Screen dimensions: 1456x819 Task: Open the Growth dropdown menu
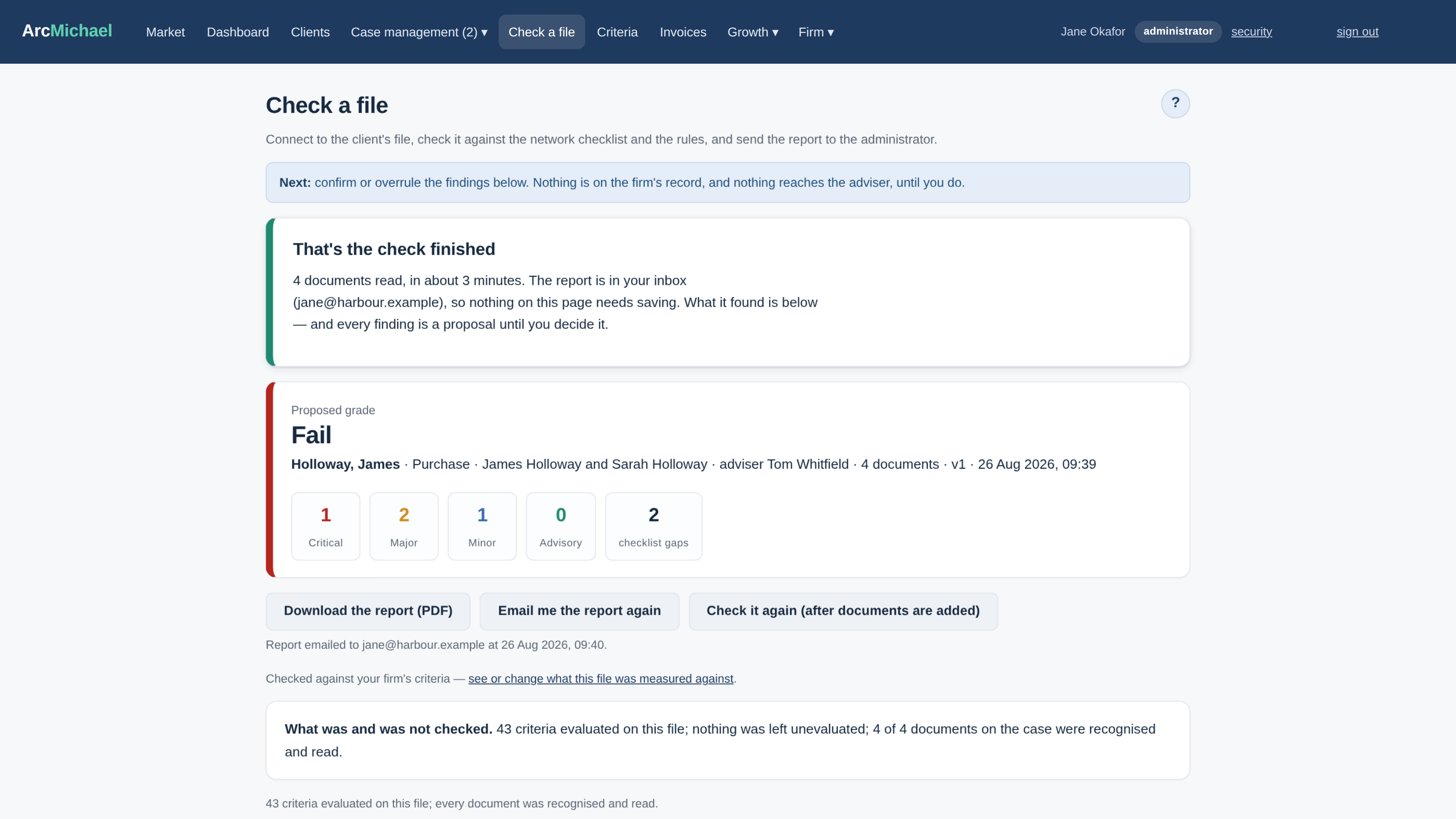click(753, 32)
